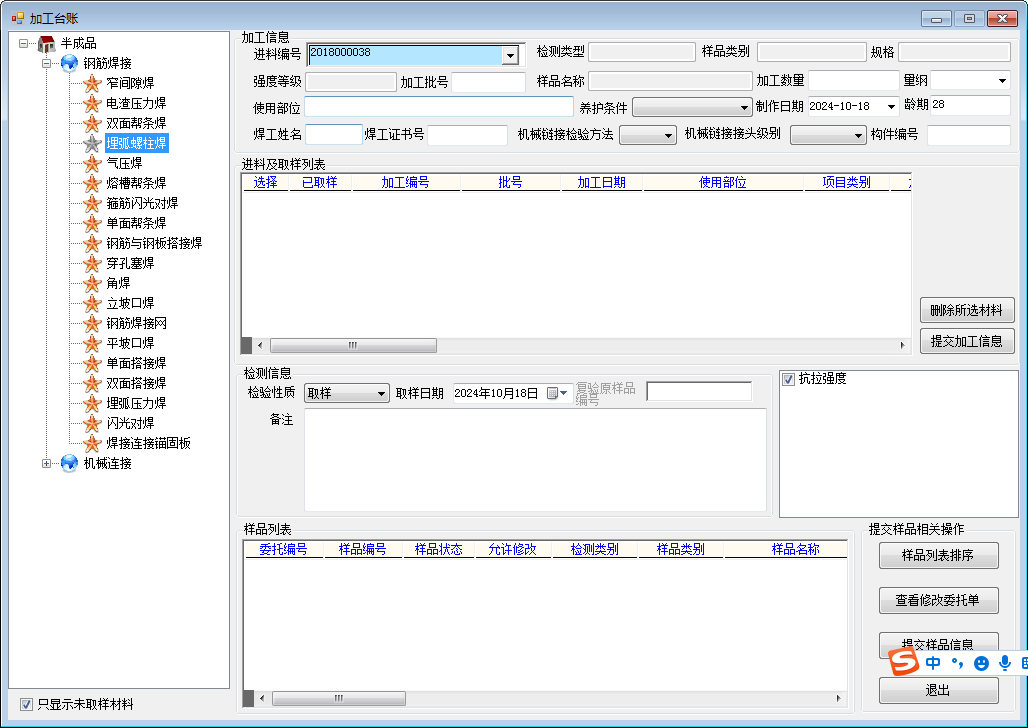
Task: Expand the 机械连接 tree node
Action: [46, 463]
